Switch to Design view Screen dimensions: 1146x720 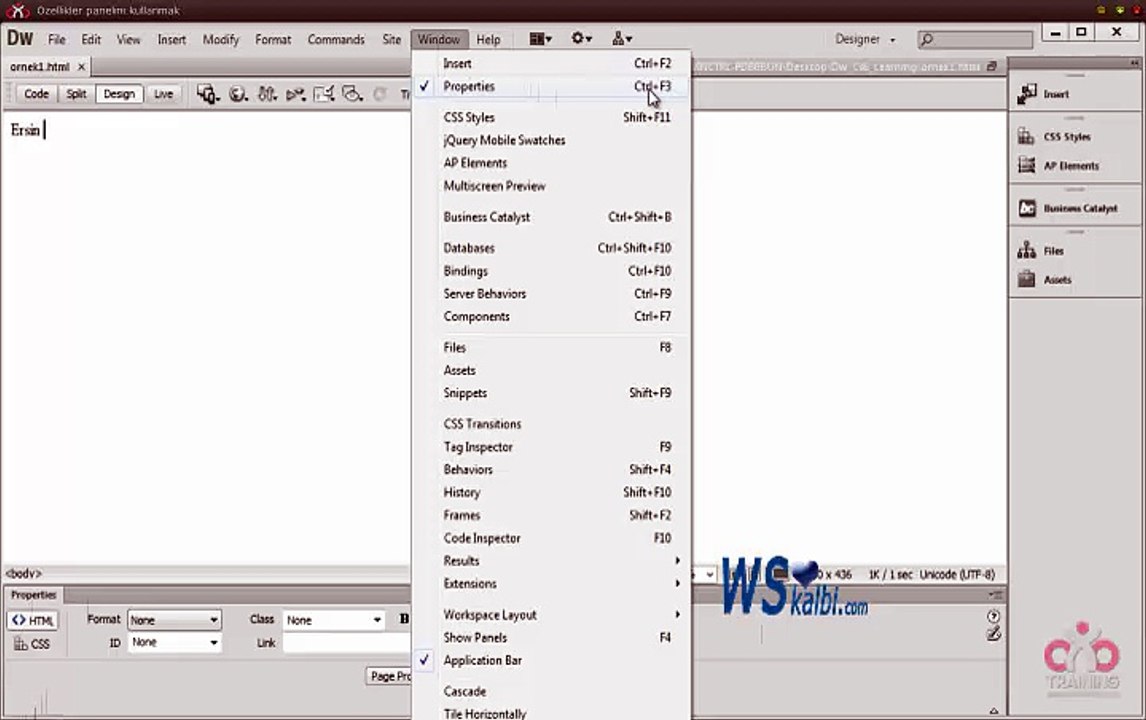[119, 94]
